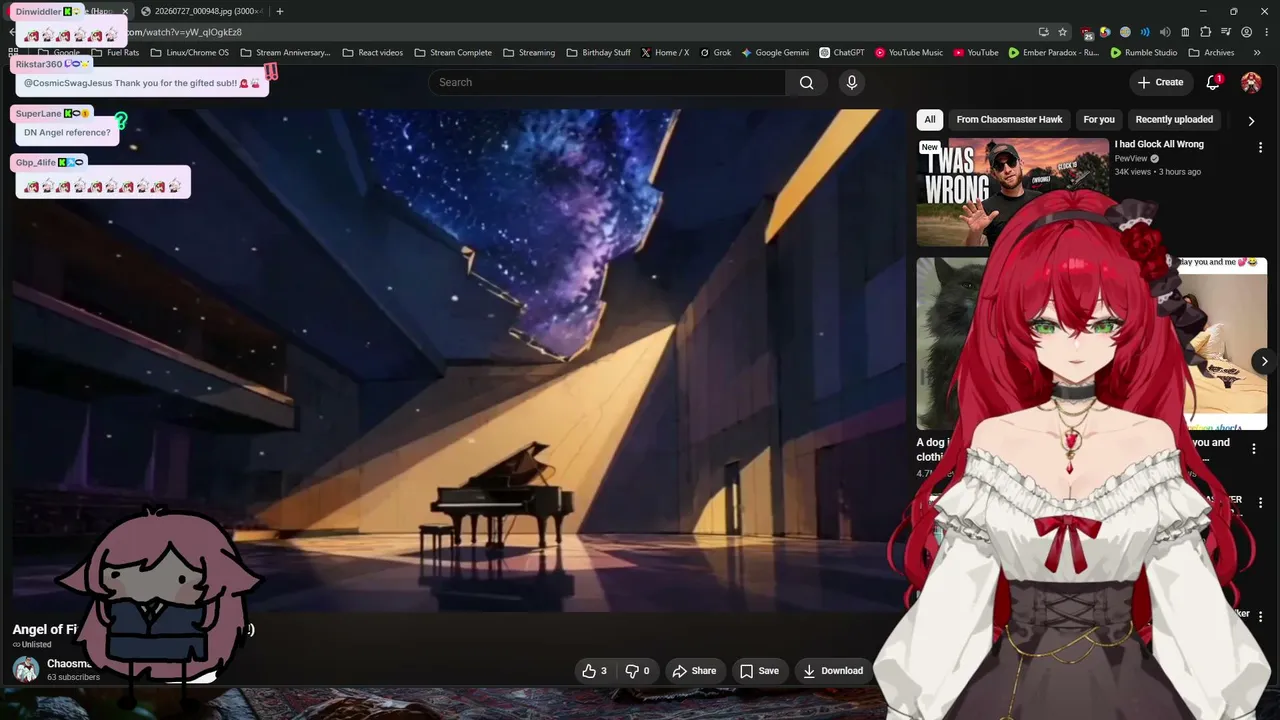The image size is (1280, 720).
Task: Click the '34K views • 3 hours ago' text
Action: [x=1158, y=172]
